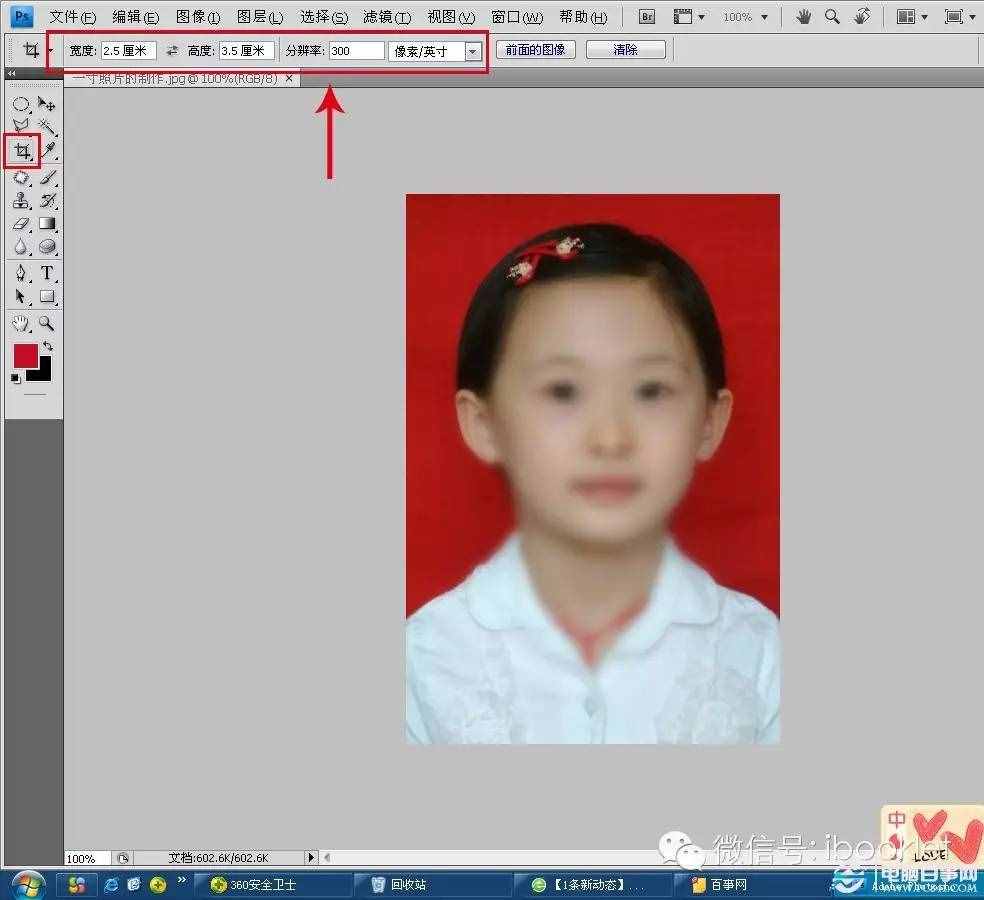
Task: Select the Eyedropper tool
Action: point(46,150)
